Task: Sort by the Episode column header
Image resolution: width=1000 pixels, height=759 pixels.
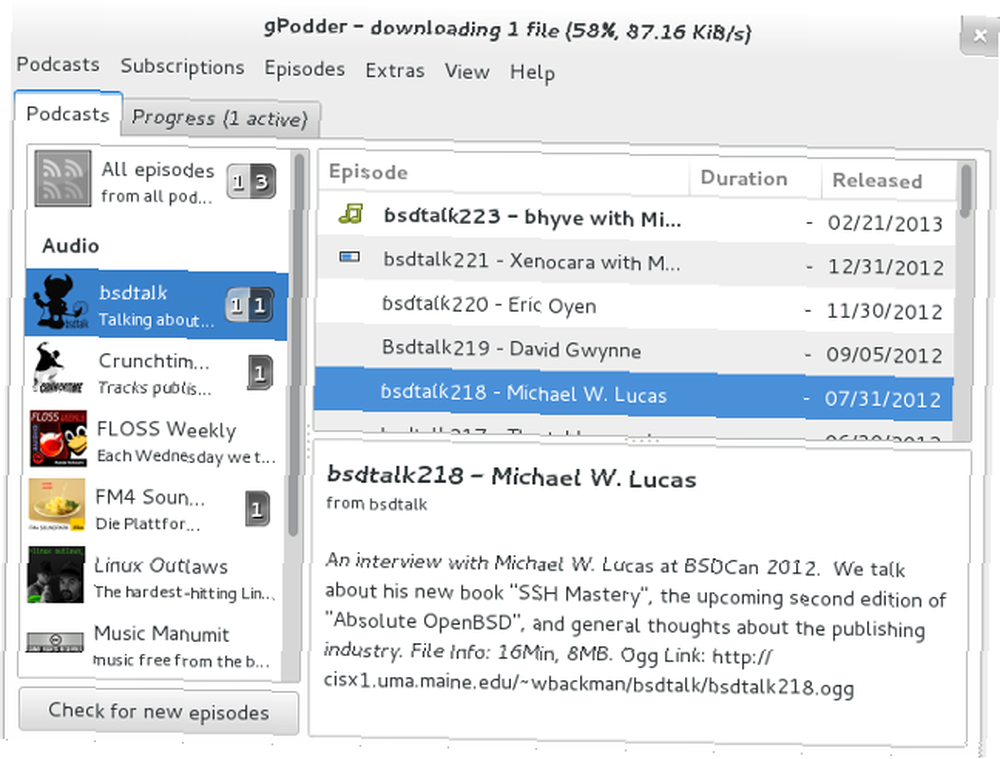Action: coord(504,172)
